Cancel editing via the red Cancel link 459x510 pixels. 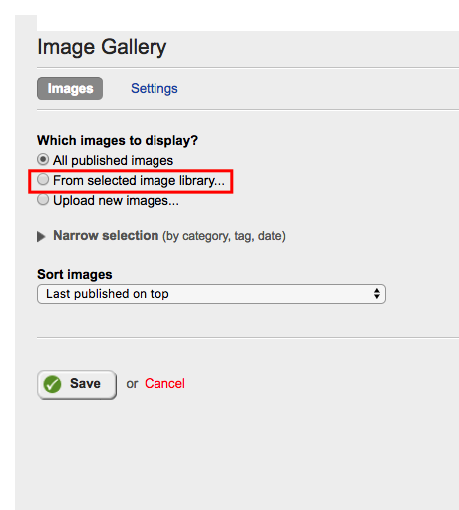[165, 384]
